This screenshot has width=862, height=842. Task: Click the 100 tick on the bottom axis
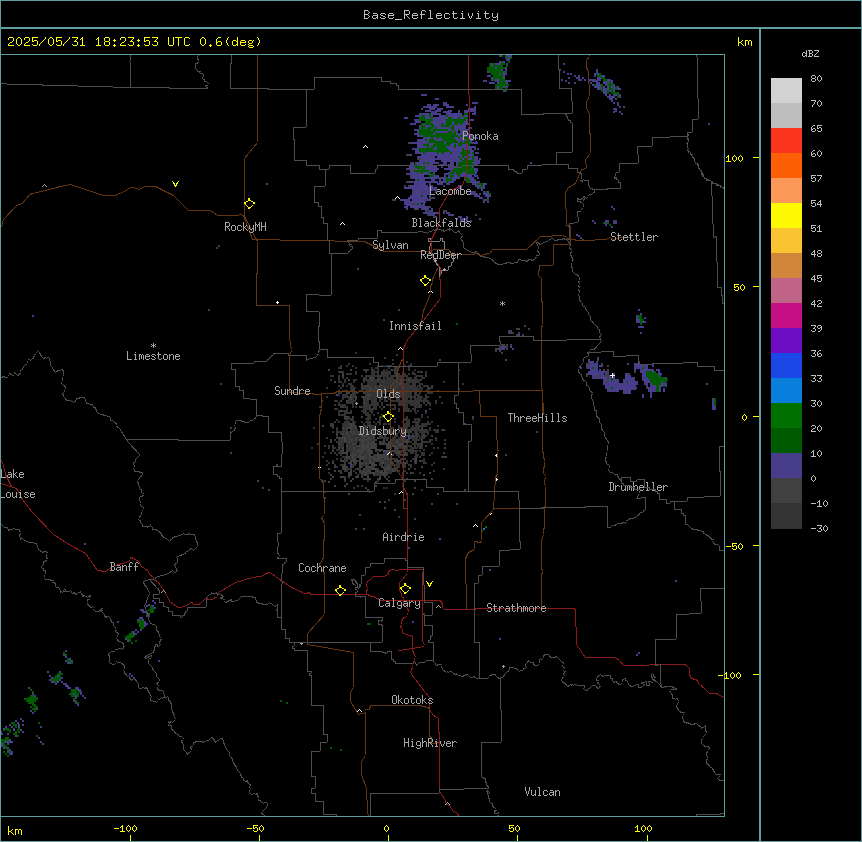pyautogui.click(x=643, y=828)
